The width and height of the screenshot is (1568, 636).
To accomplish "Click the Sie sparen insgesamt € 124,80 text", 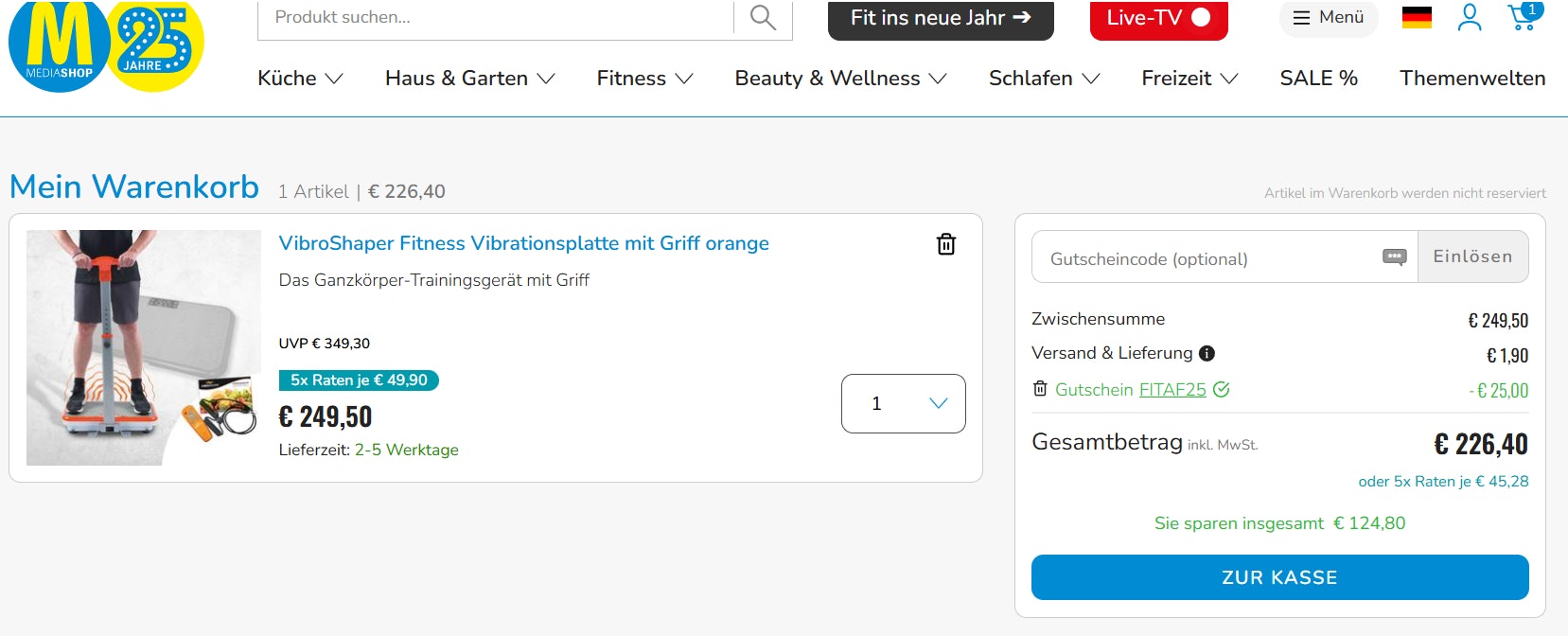I will [x=1279, y=523].
